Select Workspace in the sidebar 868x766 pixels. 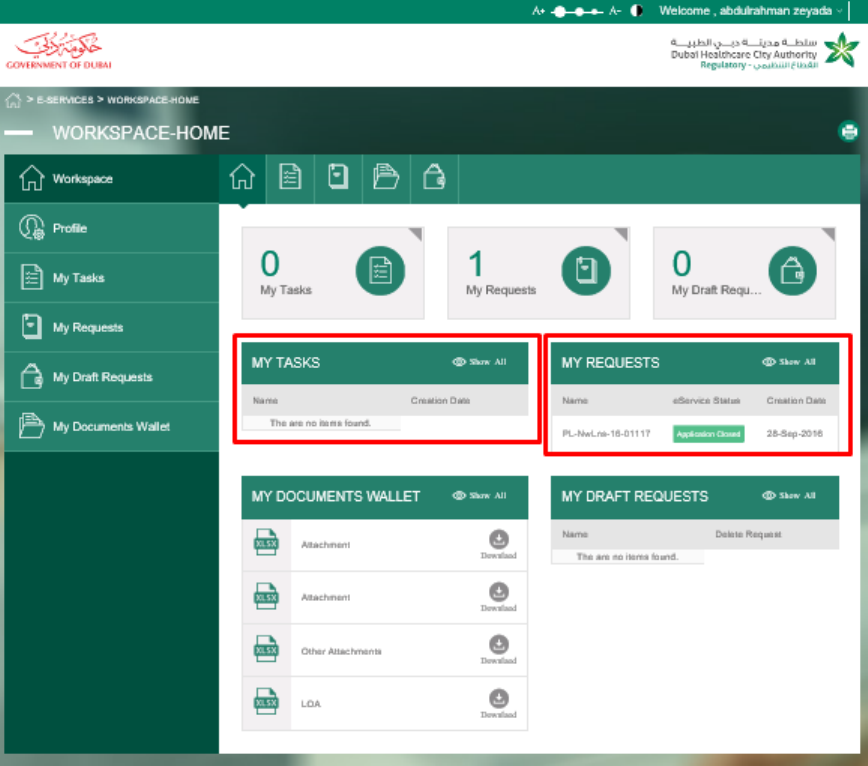[111, 179]
